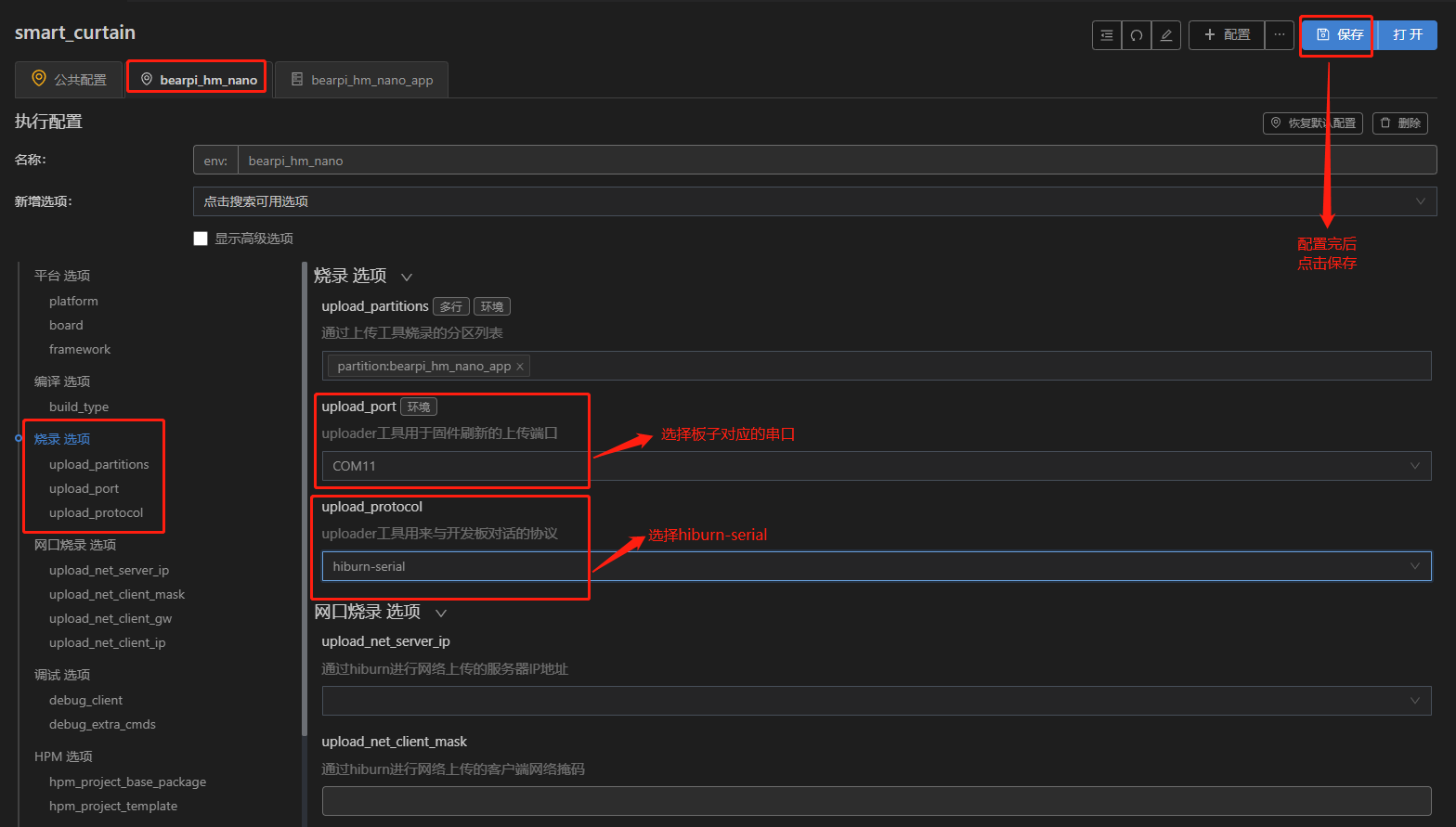This screenshot has width=1456, height=827.
Task: Open the upload_protocol hiburn-serial dropdown
Action: [x=877, y=566]
